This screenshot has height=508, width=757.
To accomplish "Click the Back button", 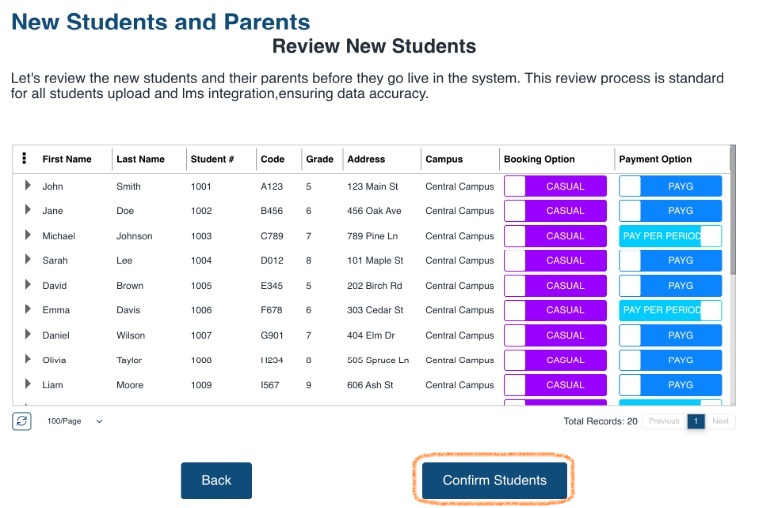I will pyautogui.click(x=216, y=480).
